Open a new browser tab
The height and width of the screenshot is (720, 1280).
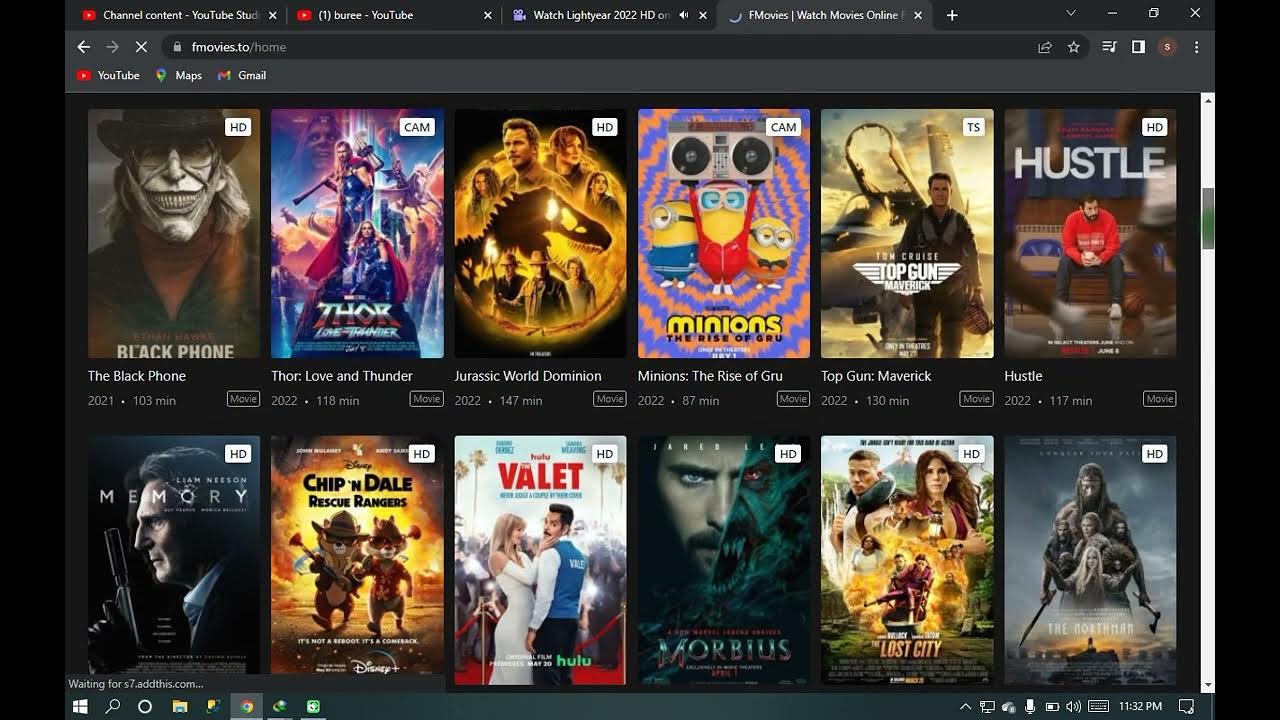click(x=952, y=15)
